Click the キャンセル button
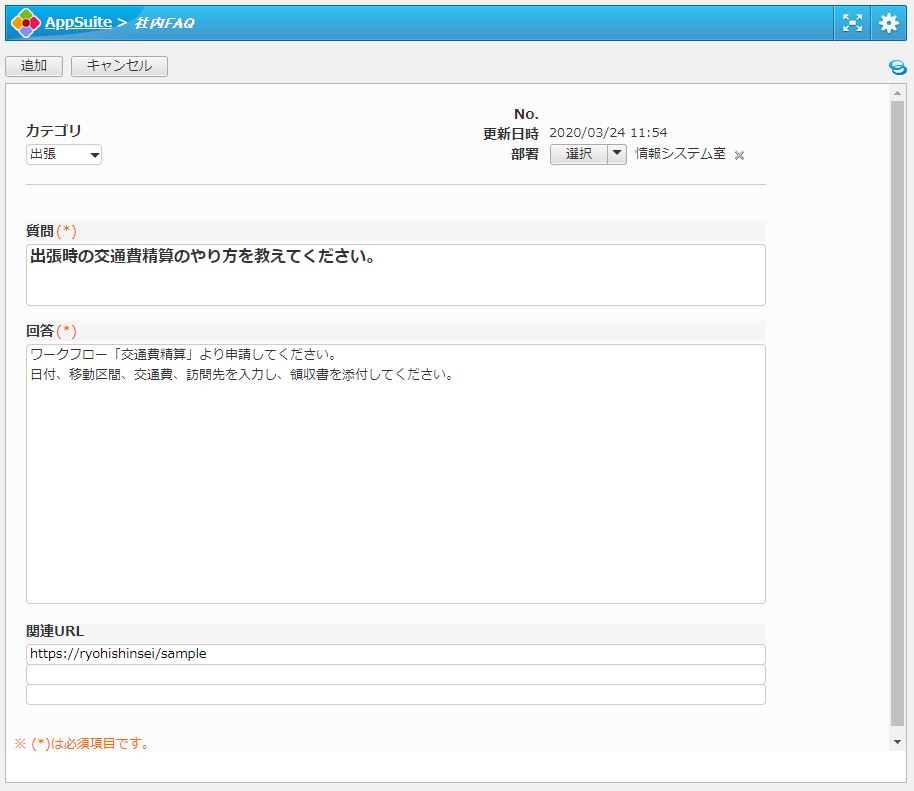Viewport: 914px width, 791px height. click(x=119, y=66)
